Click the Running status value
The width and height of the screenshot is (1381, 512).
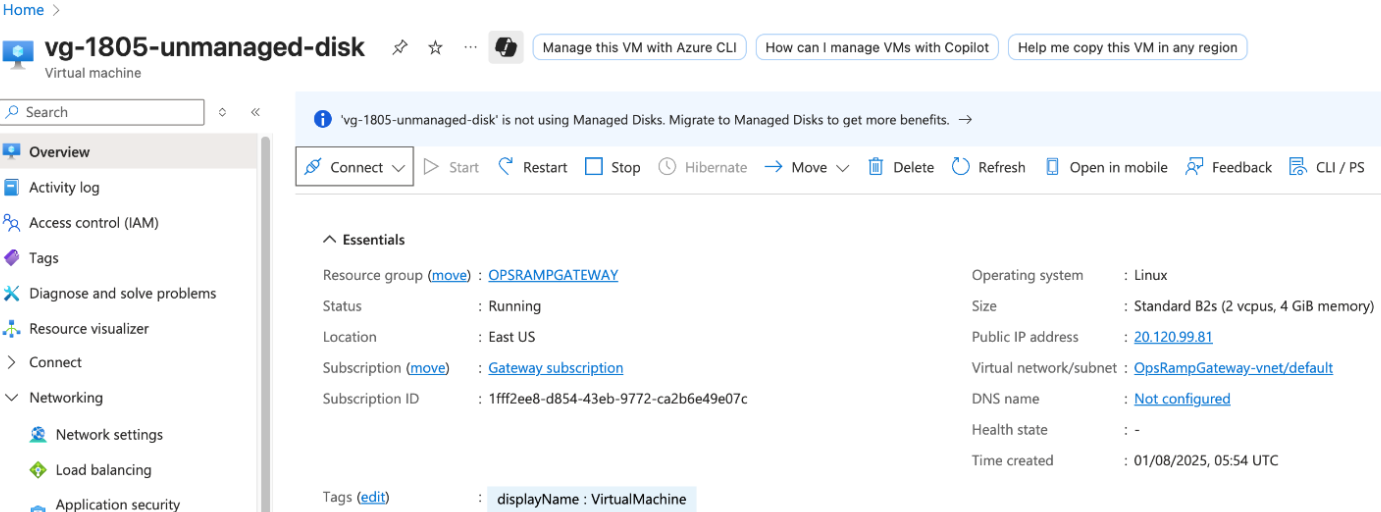pos(514,306)
